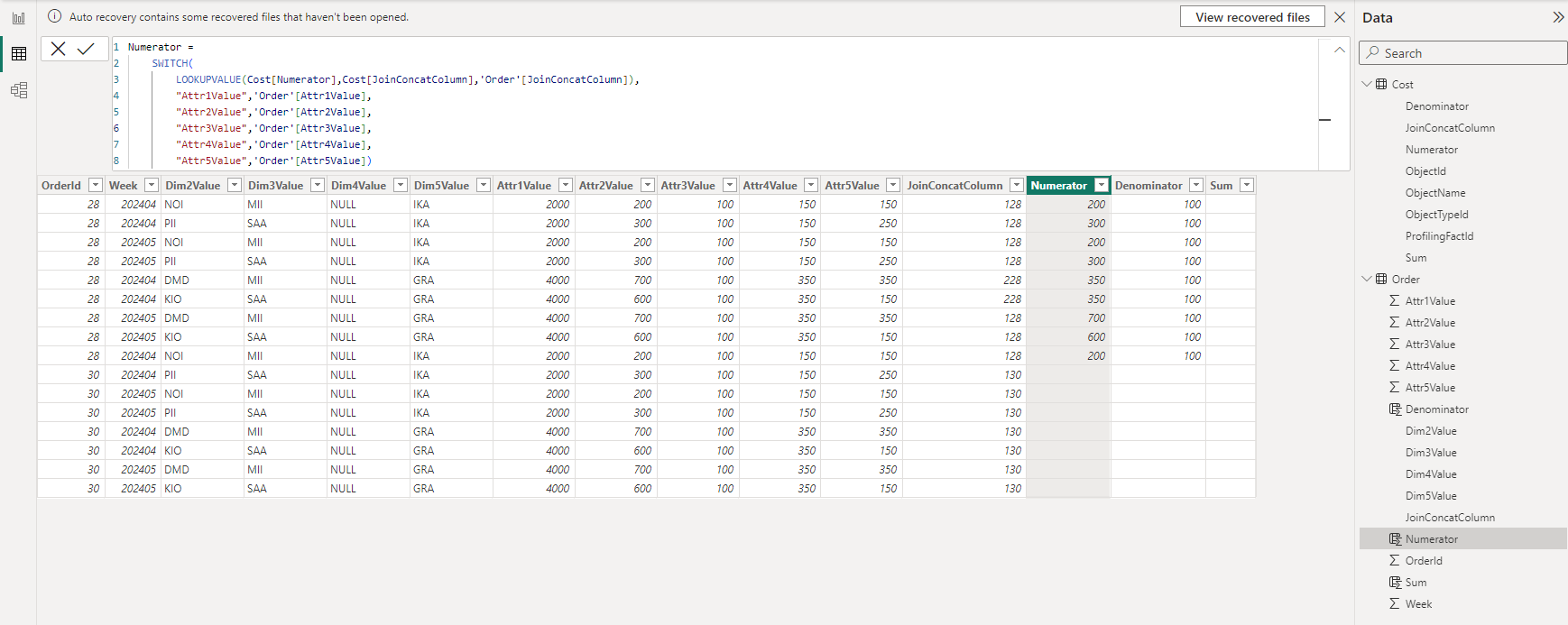The height and width of the screenshot is (625, 1568).
Task: Open the Attr3Value column filter dropdown
Action: tap(729, 185)
